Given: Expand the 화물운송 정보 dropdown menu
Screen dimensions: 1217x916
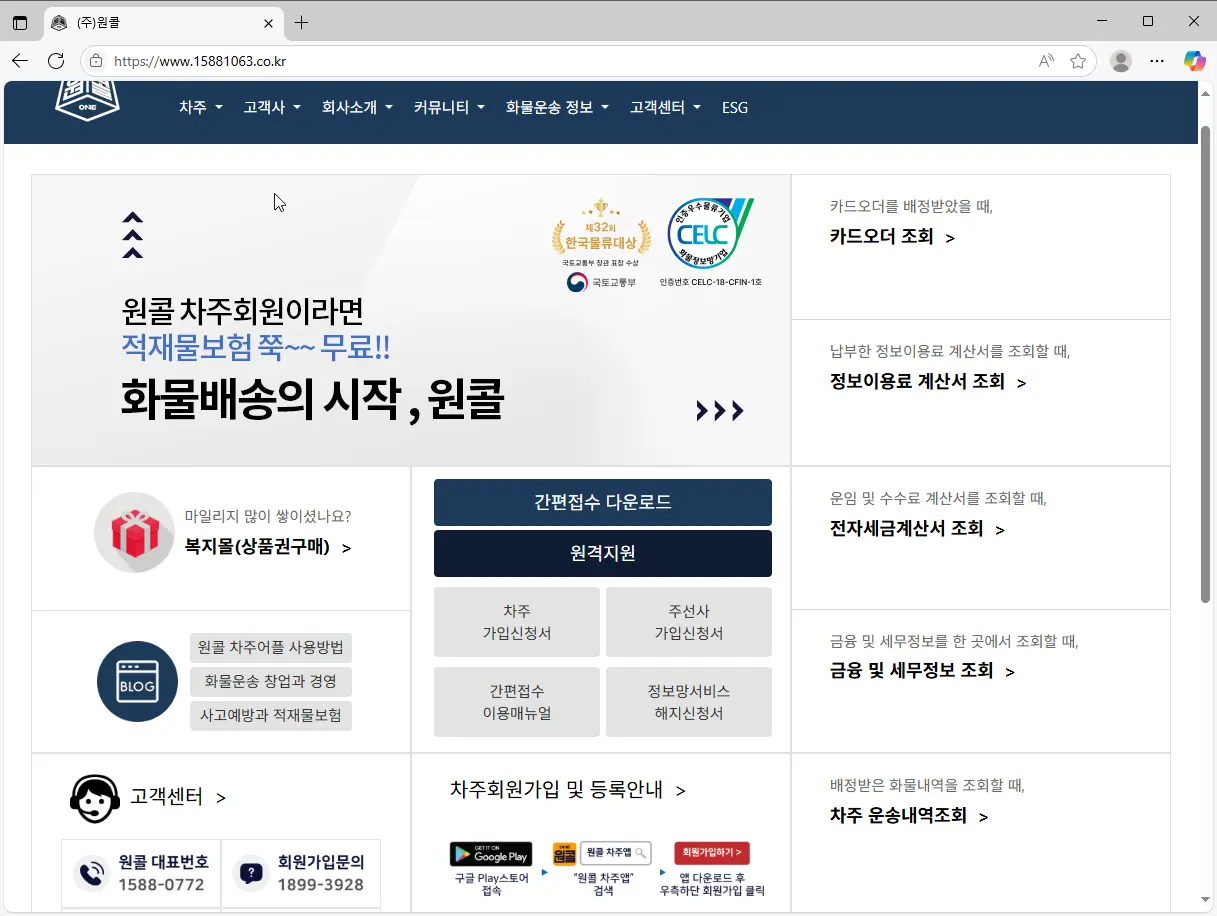Looking at the screenshot, I should [557, 107].
